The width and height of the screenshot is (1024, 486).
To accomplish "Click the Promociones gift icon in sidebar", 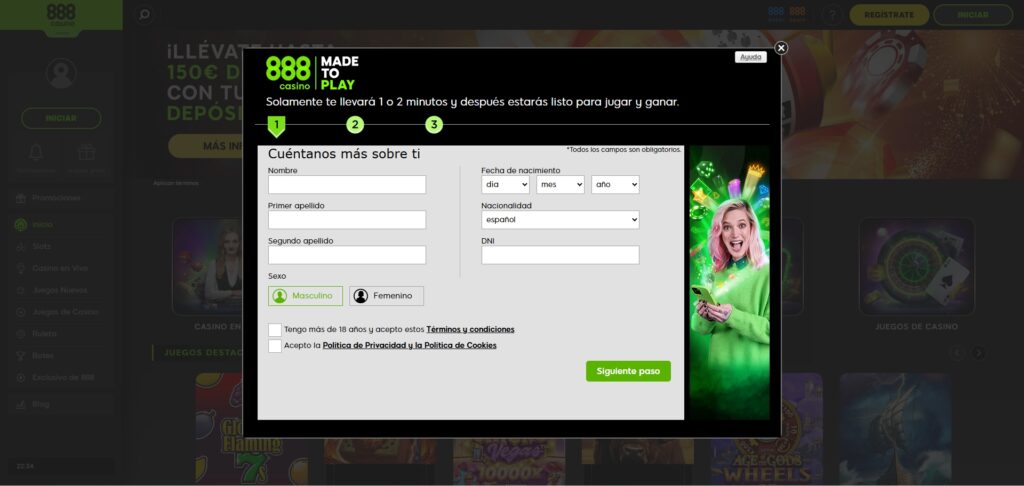I will (x=20, y=198).
